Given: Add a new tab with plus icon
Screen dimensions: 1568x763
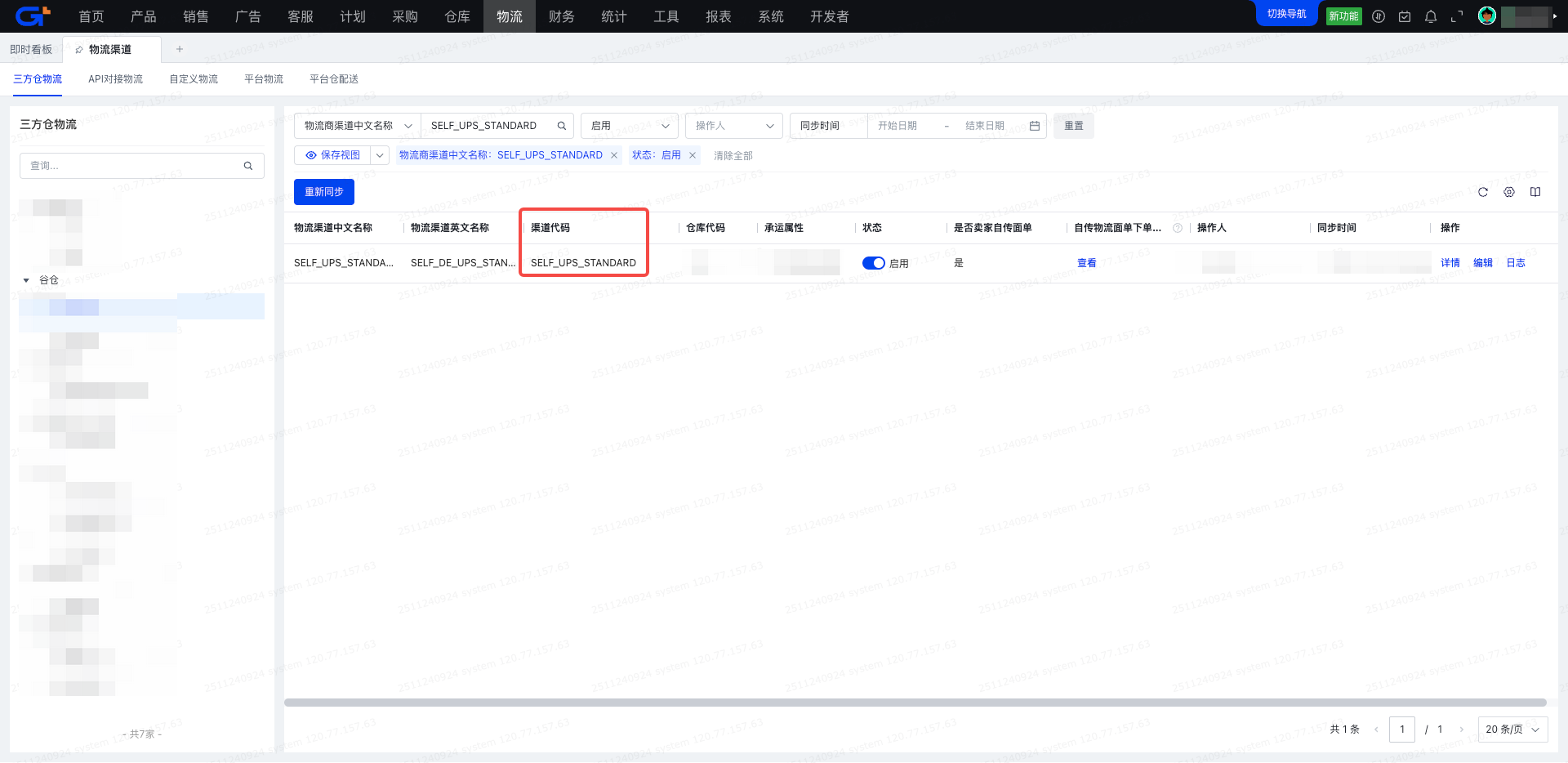Looking at the screenshot, I should pos(180,49).
